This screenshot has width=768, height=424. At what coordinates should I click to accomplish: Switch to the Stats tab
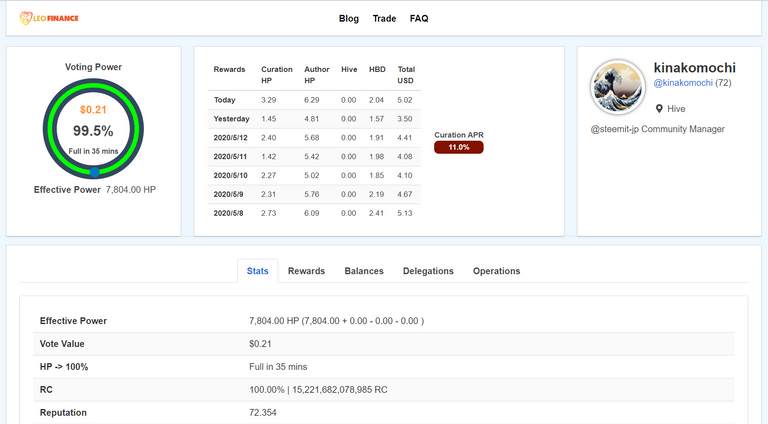(x=257, y=271)
